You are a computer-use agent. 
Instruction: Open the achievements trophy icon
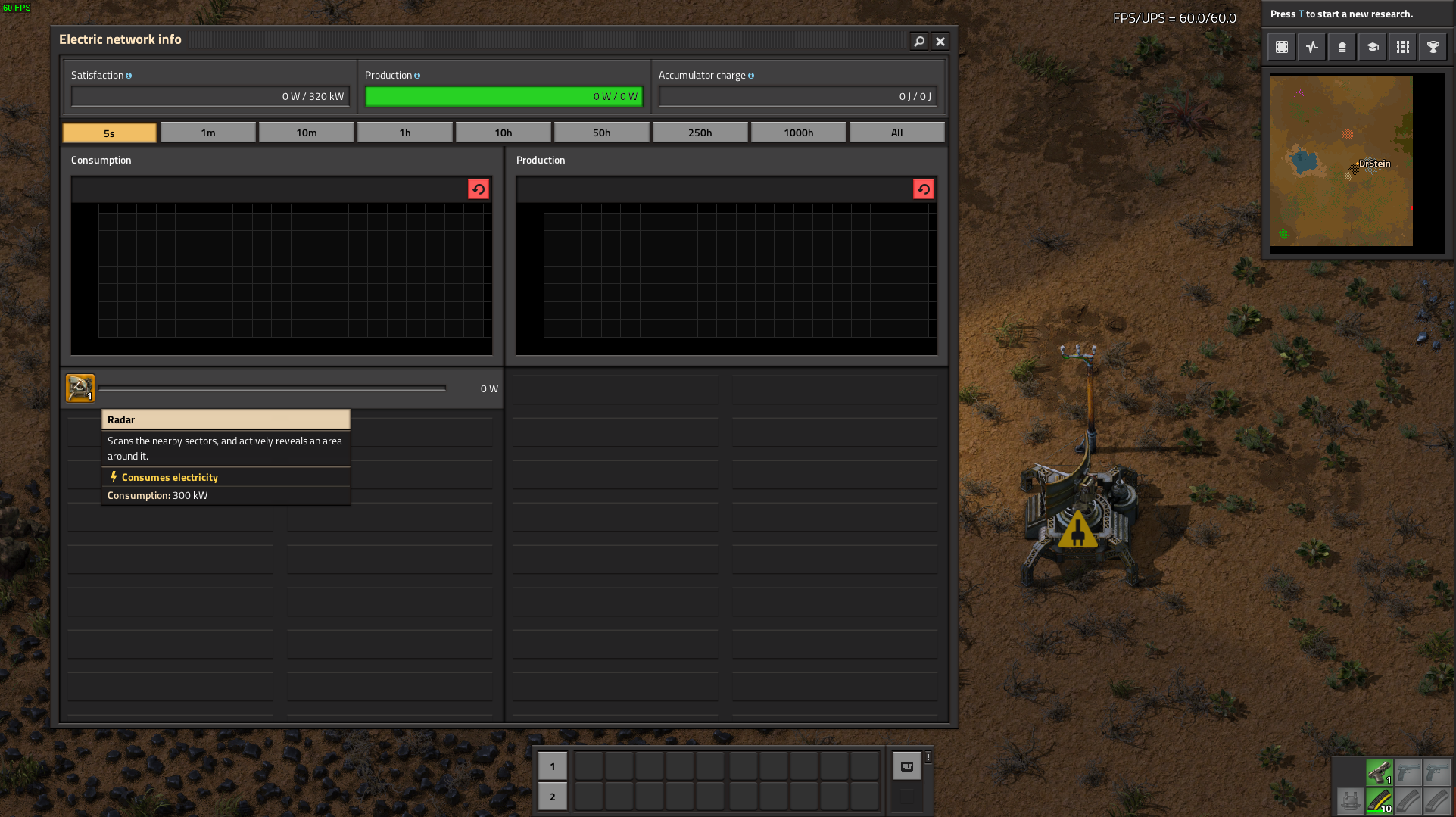pos(1433,47)
